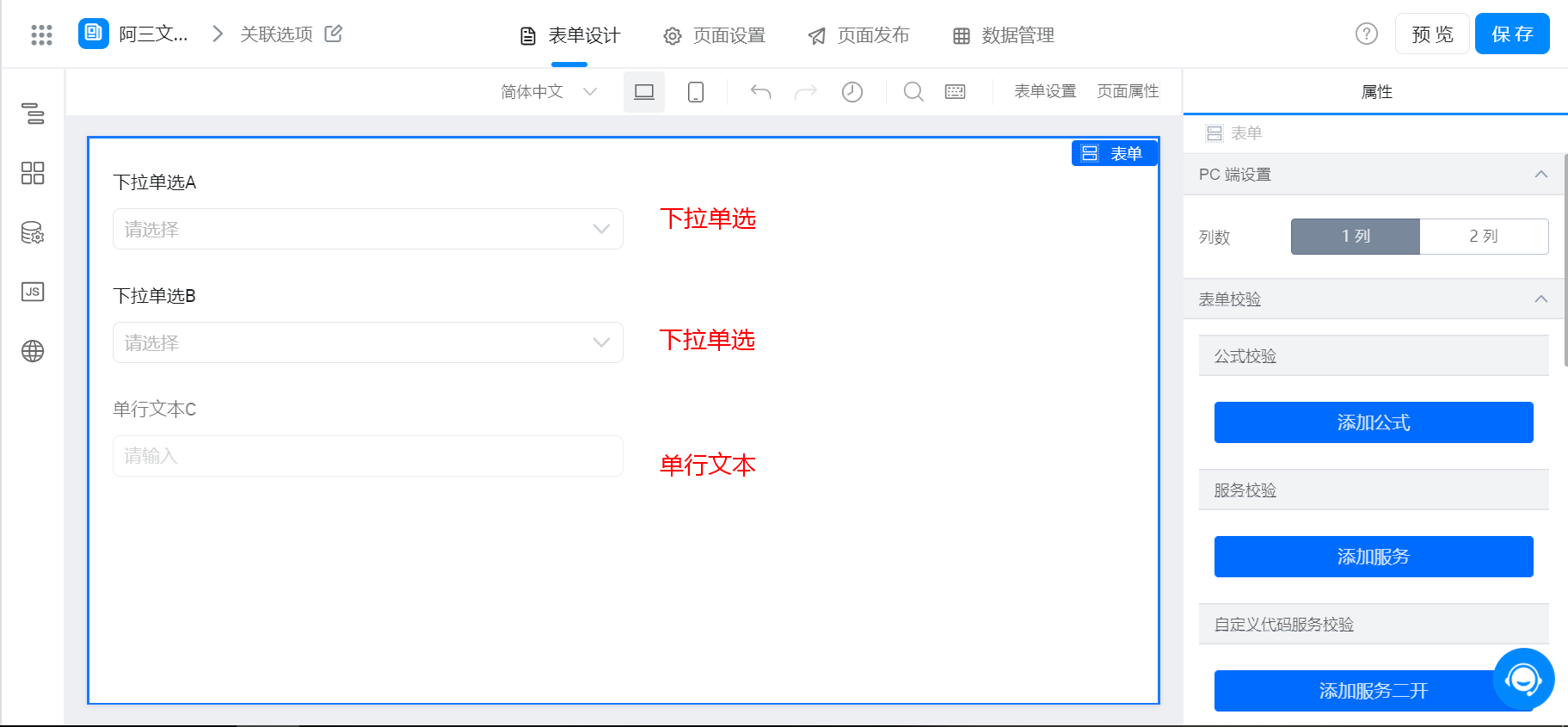The image size is (1568, 727).
Task: Open the 下拉单选A select box
Action: (368, 229)
